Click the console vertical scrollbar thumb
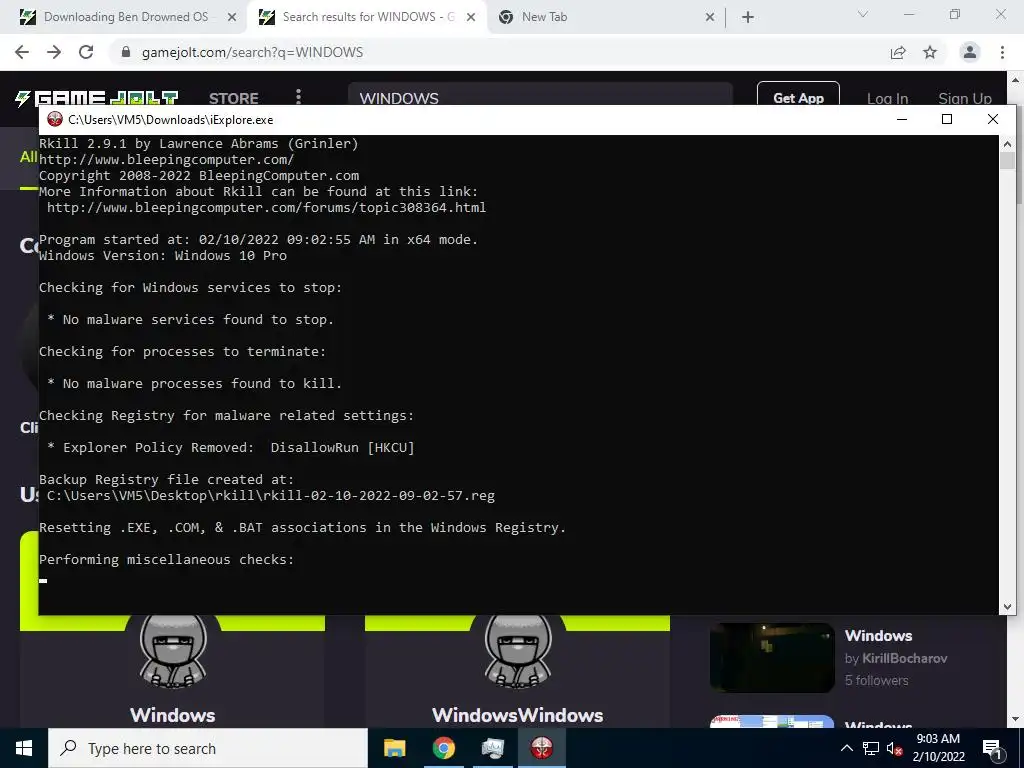 click(x=1007, y=161)
